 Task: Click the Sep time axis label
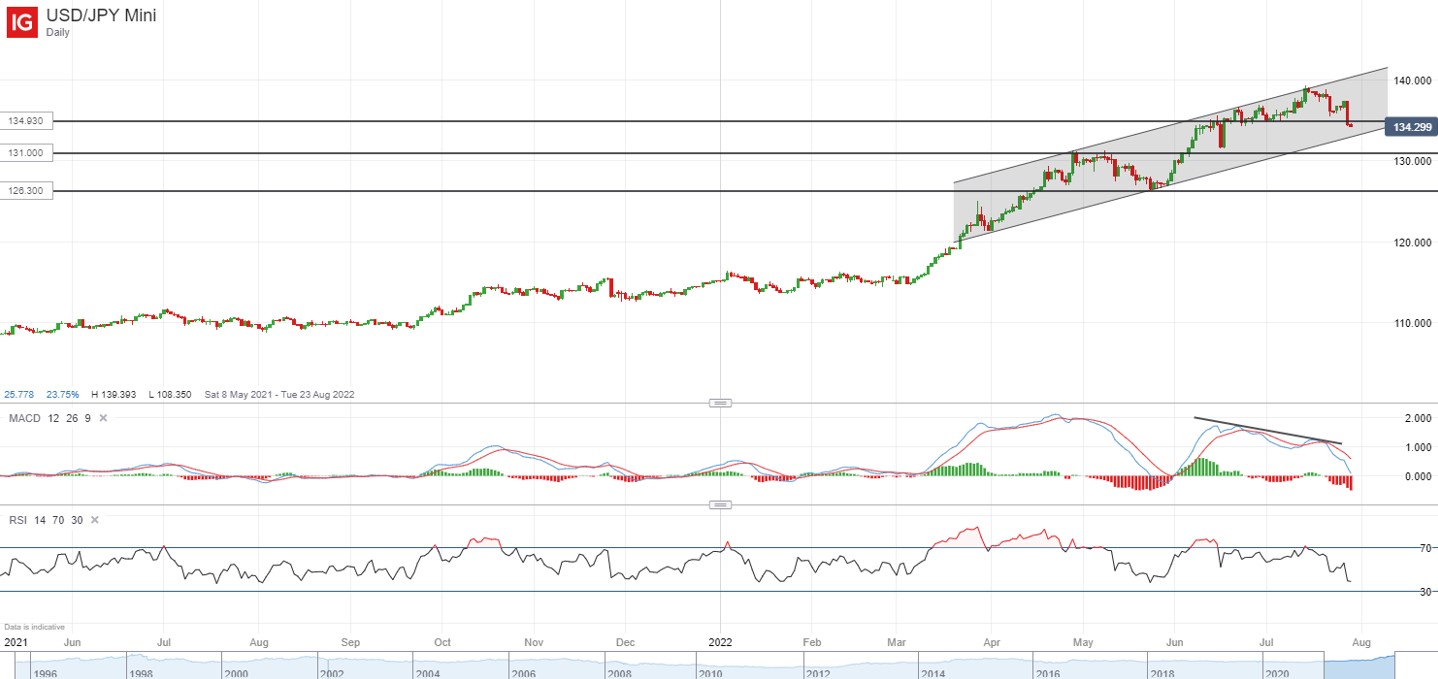[x=351, y=641]
